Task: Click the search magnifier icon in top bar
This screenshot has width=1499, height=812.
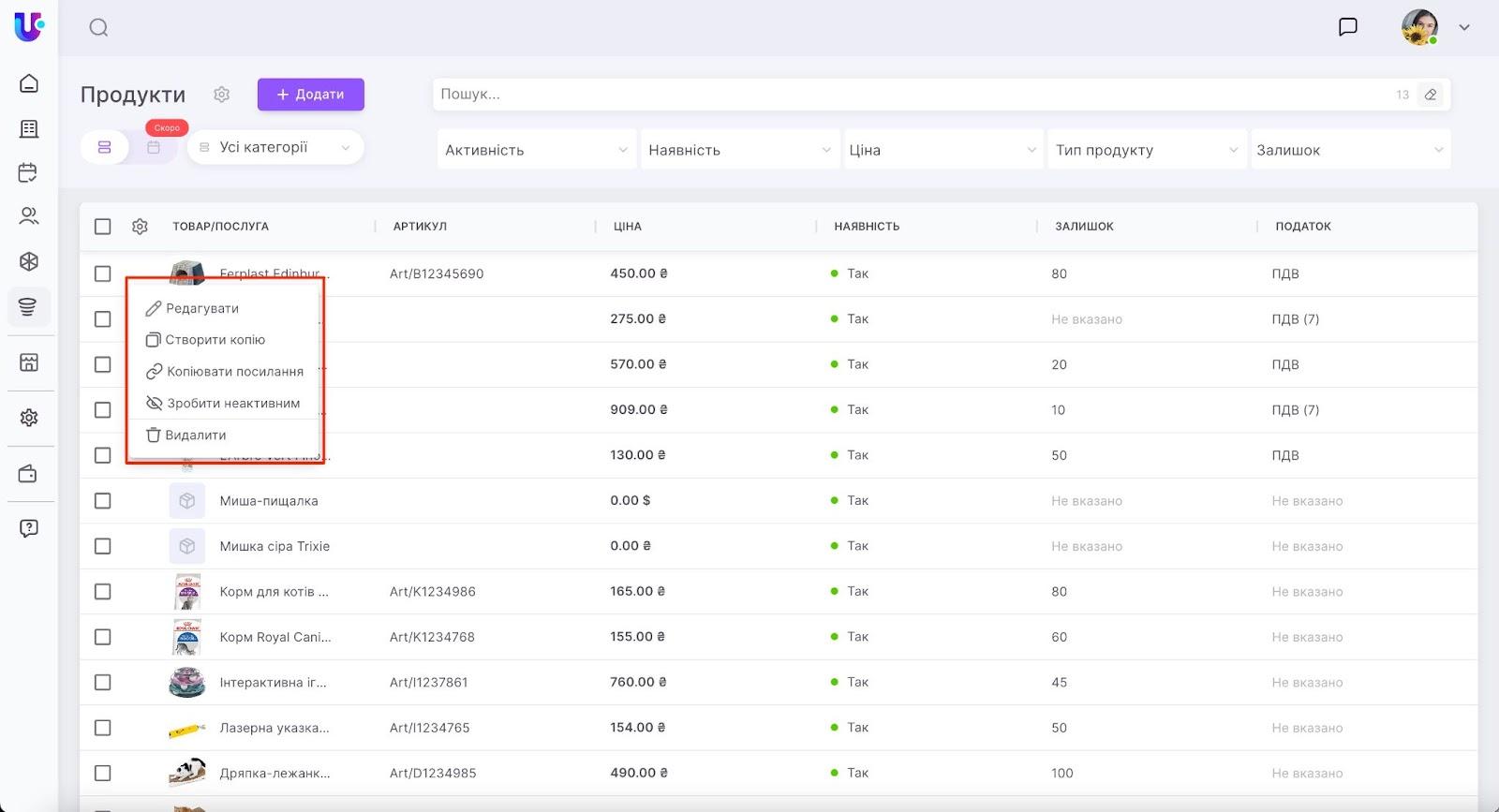Action: click(98, 28)
